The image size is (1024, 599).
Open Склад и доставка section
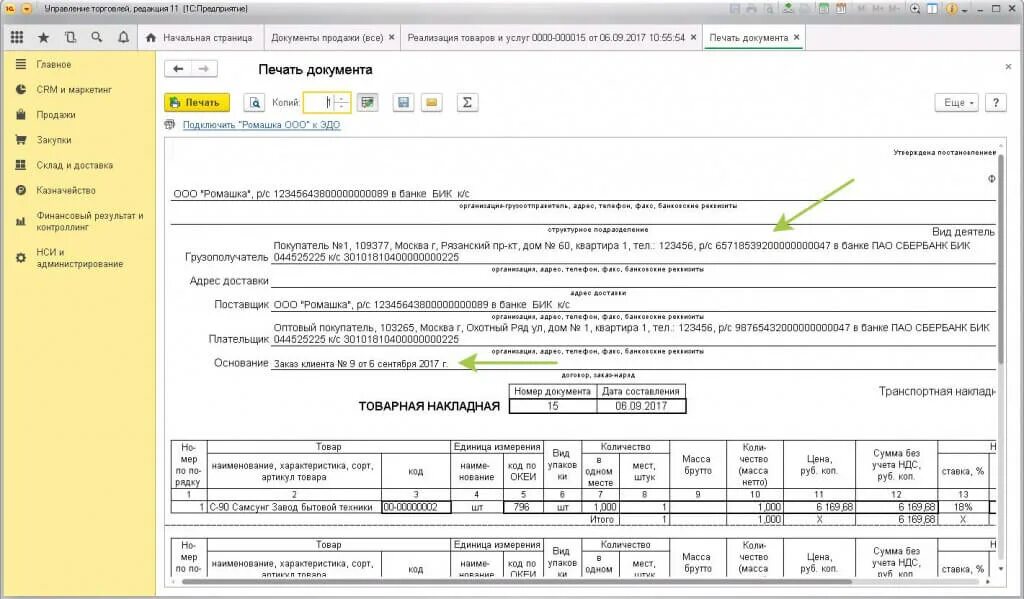(78, 165)
